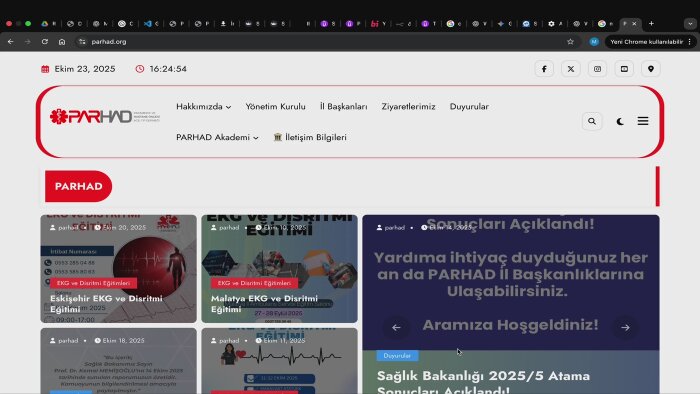The image size is (700, 394).
Task: Click the browser home icon
Action: 62,41
